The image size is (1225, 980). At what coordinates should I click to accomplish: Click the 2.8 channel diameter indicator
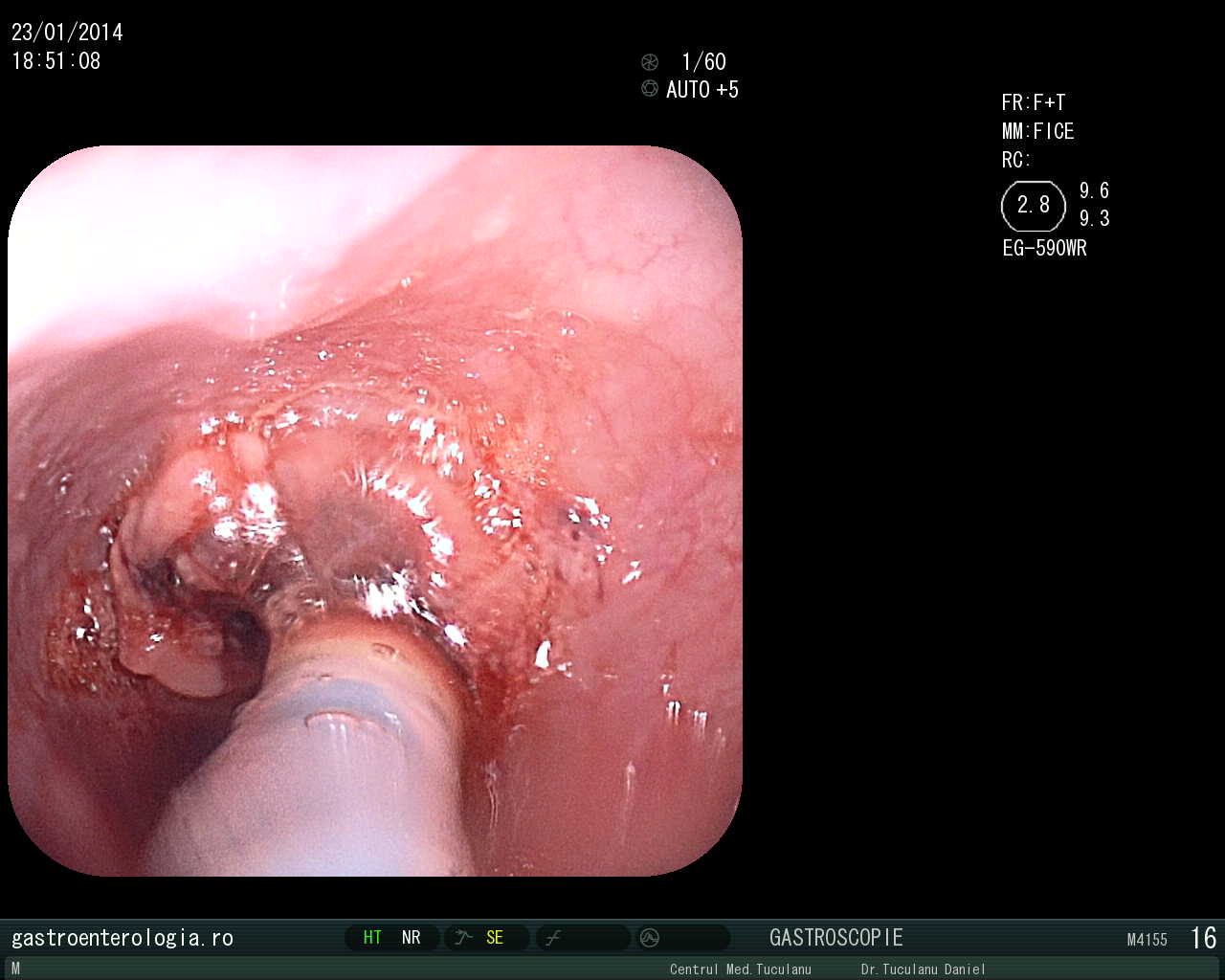[1034, 206]
